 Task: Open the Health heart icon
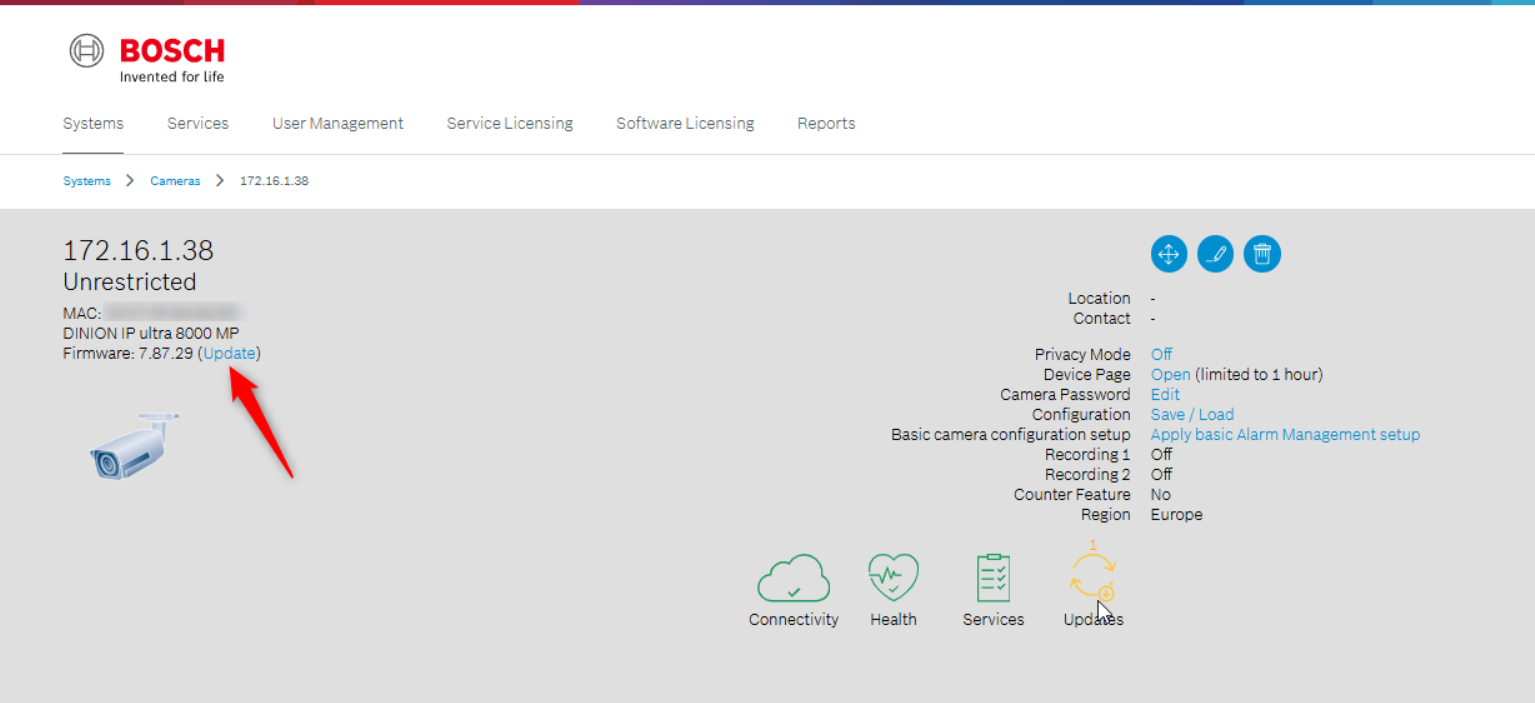coord(893,579)
